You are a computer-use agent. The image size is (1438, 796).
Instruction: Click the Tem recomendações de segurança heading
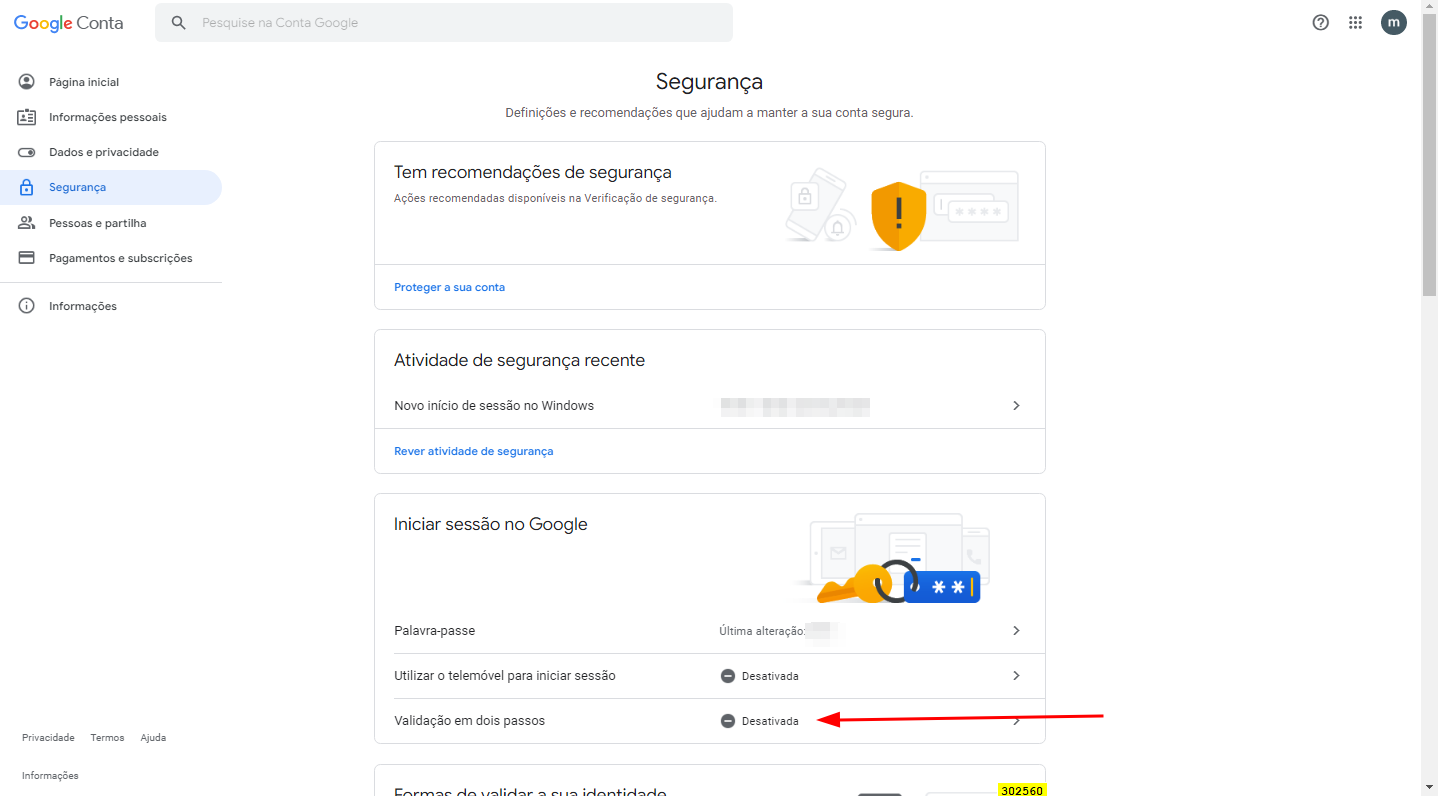(x=533, y=172)
